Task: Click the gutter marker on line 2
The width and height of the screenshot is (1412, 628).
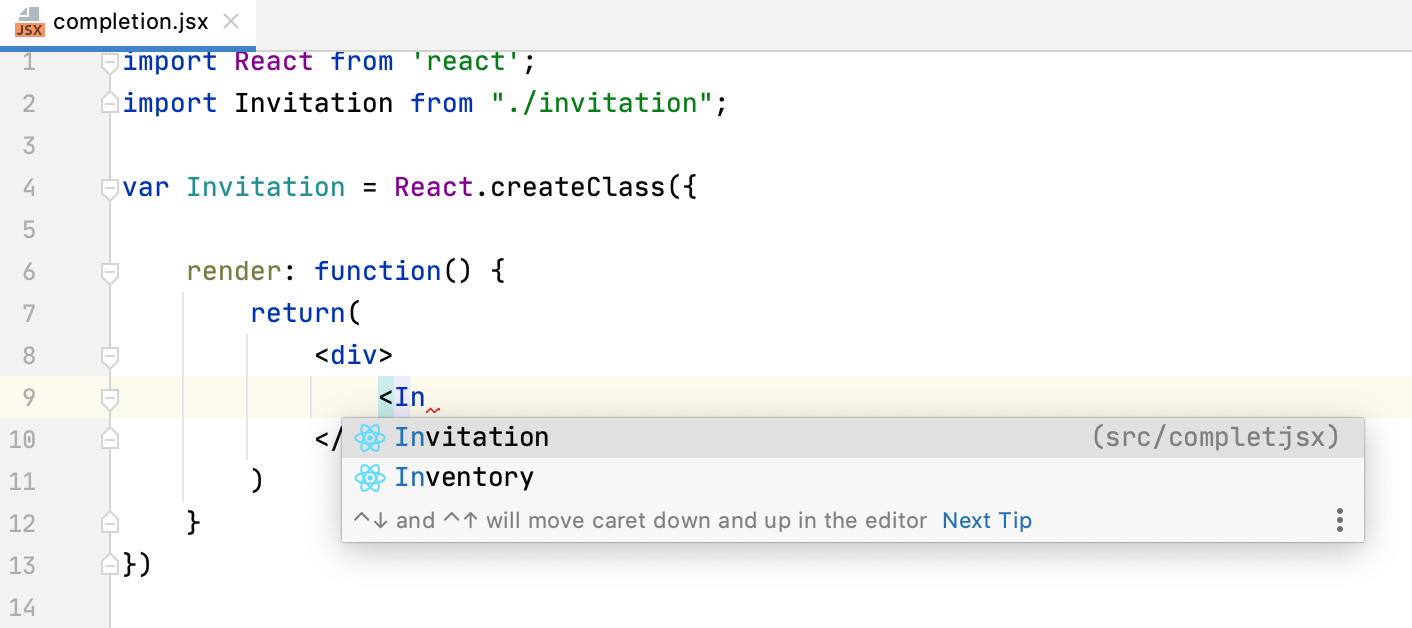Action: coord(109,103)
